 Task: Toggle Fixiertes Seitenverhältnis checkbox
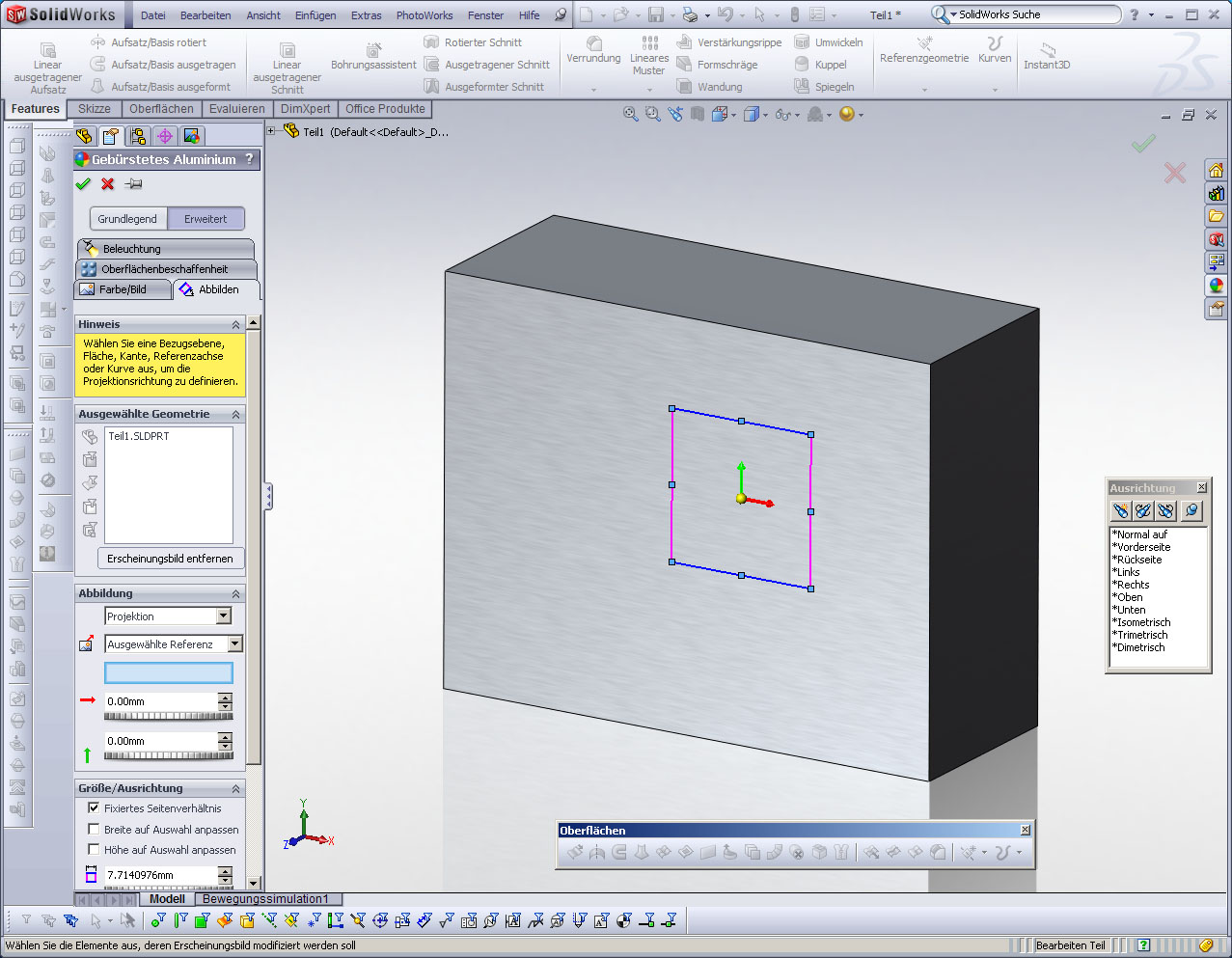(x=94, y=808)
